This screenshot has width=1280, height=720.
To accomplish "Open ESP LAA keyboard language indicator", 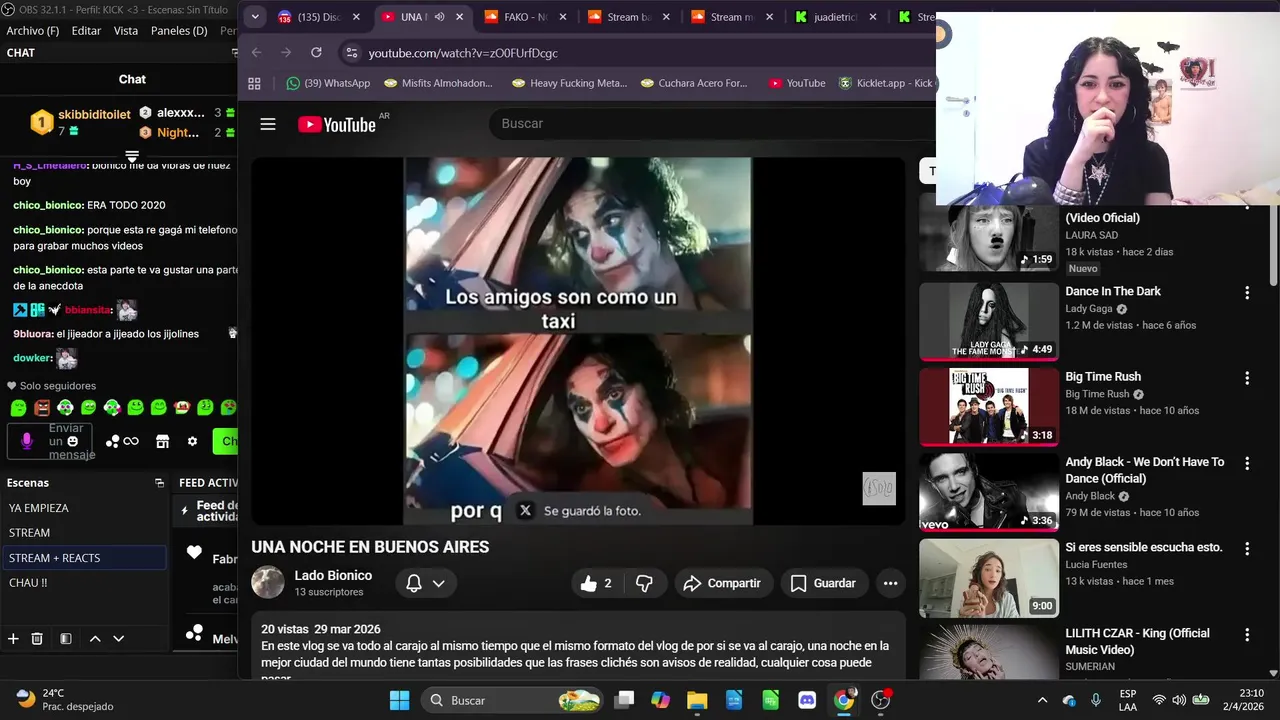I will point(1128,700).
